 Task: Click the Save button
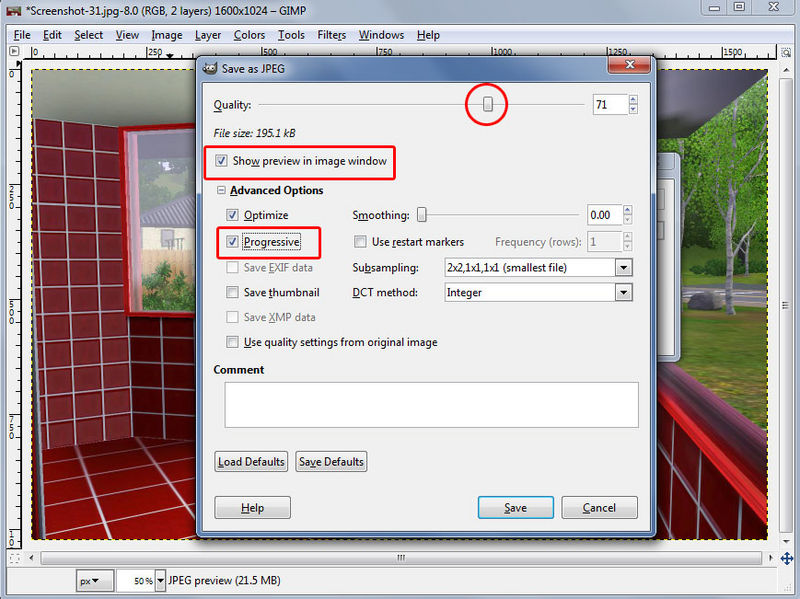pos(515,508)
